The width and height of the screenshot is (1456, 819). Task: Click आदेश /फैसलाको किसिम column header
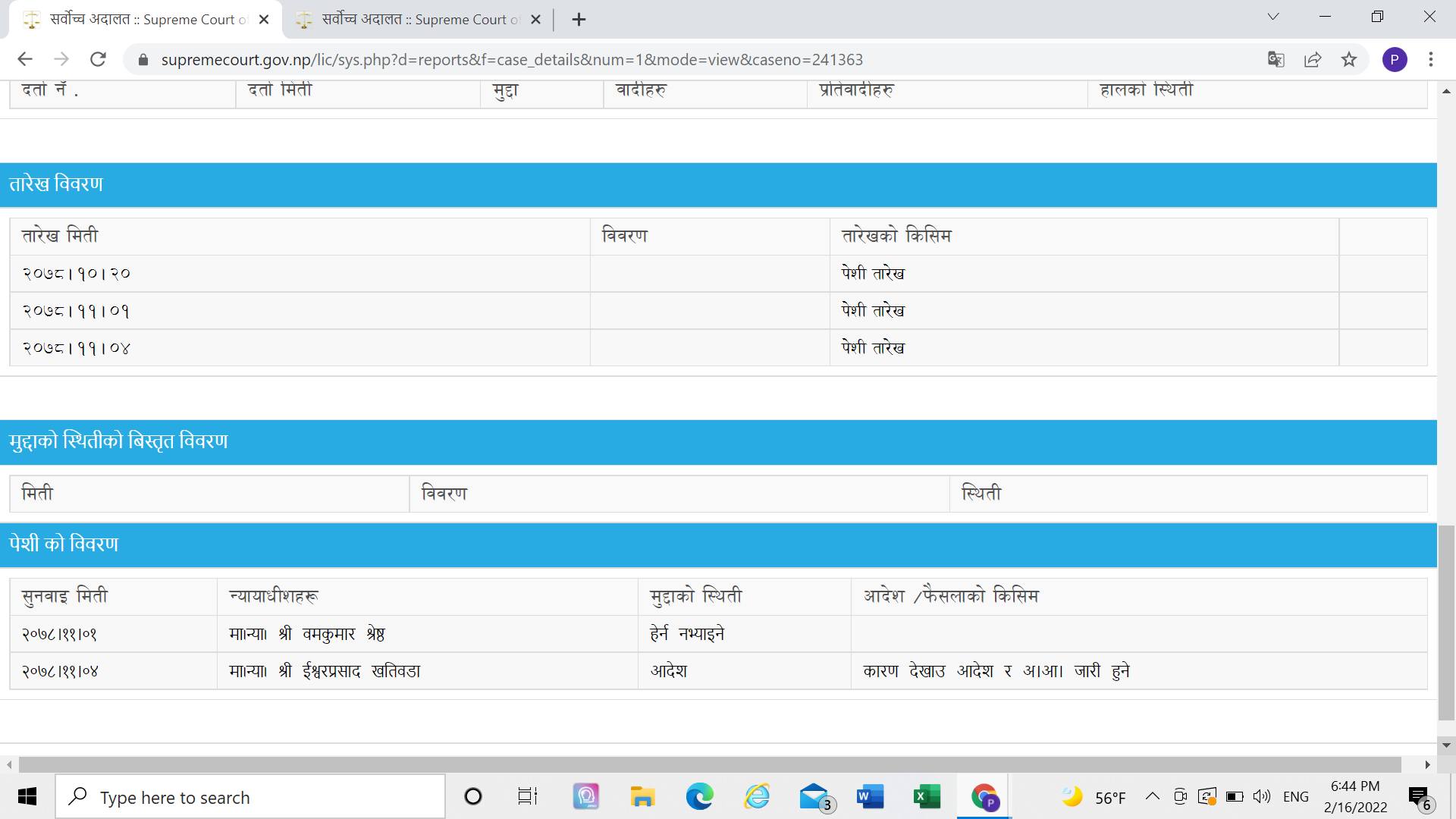tap(951, 596)
